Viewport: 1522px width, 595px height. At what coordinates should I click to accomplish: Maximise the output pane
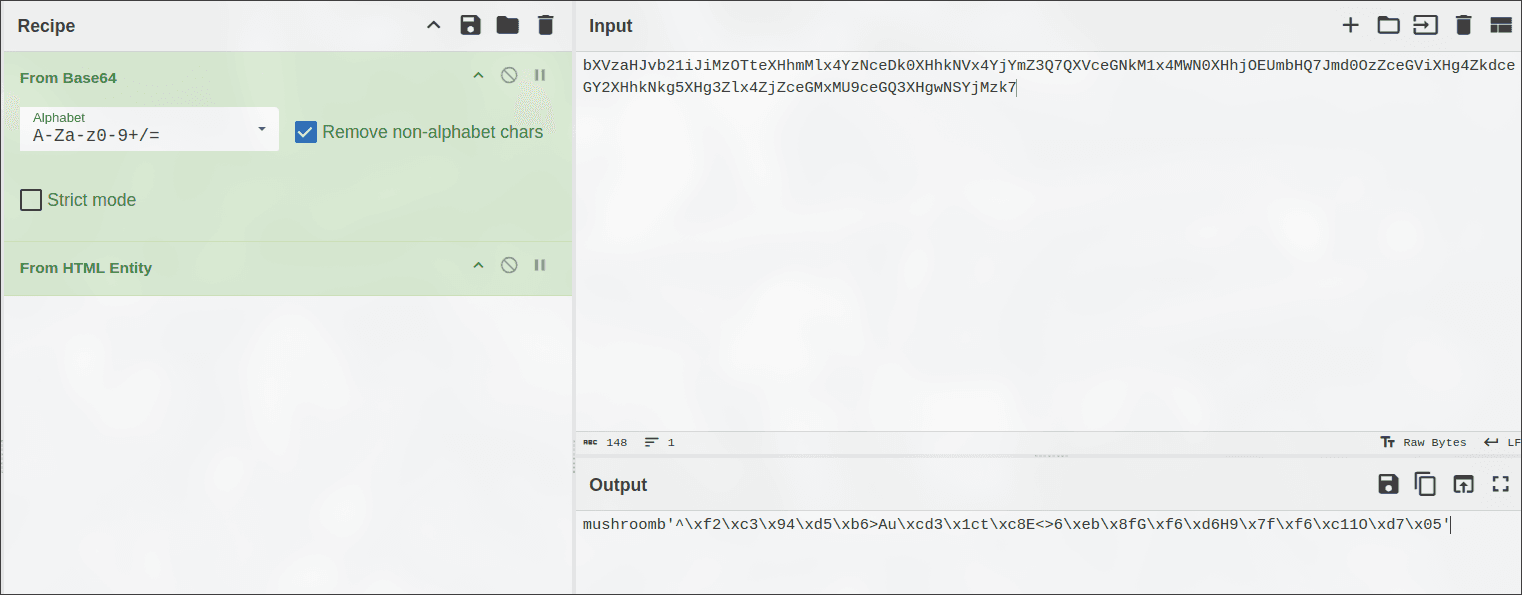pyautogui.click(x=1500, y=485)
